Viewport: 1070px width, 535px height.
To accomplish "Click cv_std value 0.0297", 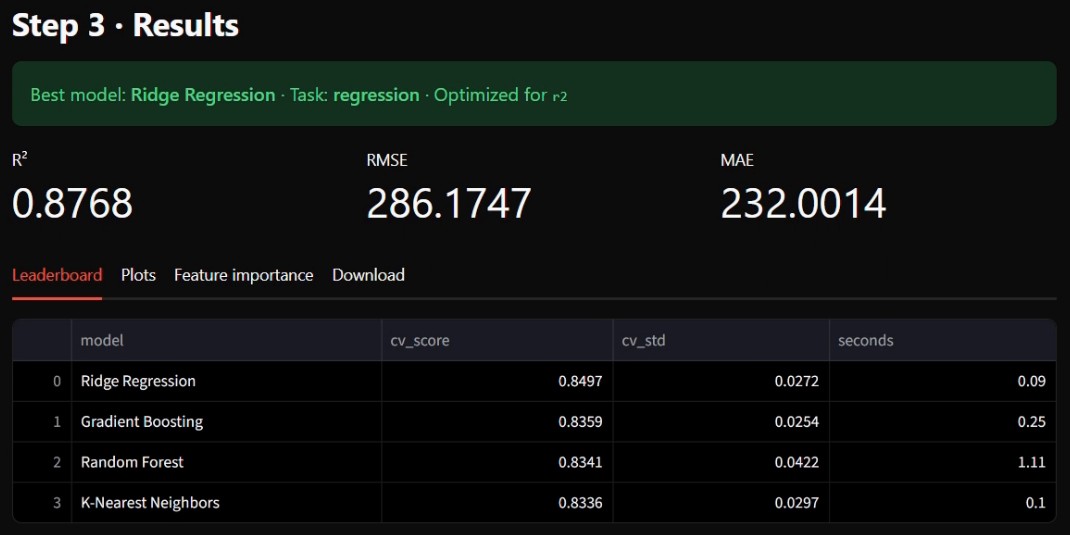I will click(x=721, y=503).
